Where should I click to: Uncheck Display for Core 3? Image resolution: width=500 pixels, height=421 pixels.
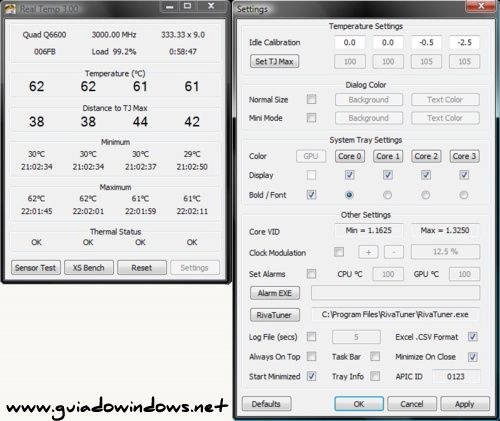[464, 175]
